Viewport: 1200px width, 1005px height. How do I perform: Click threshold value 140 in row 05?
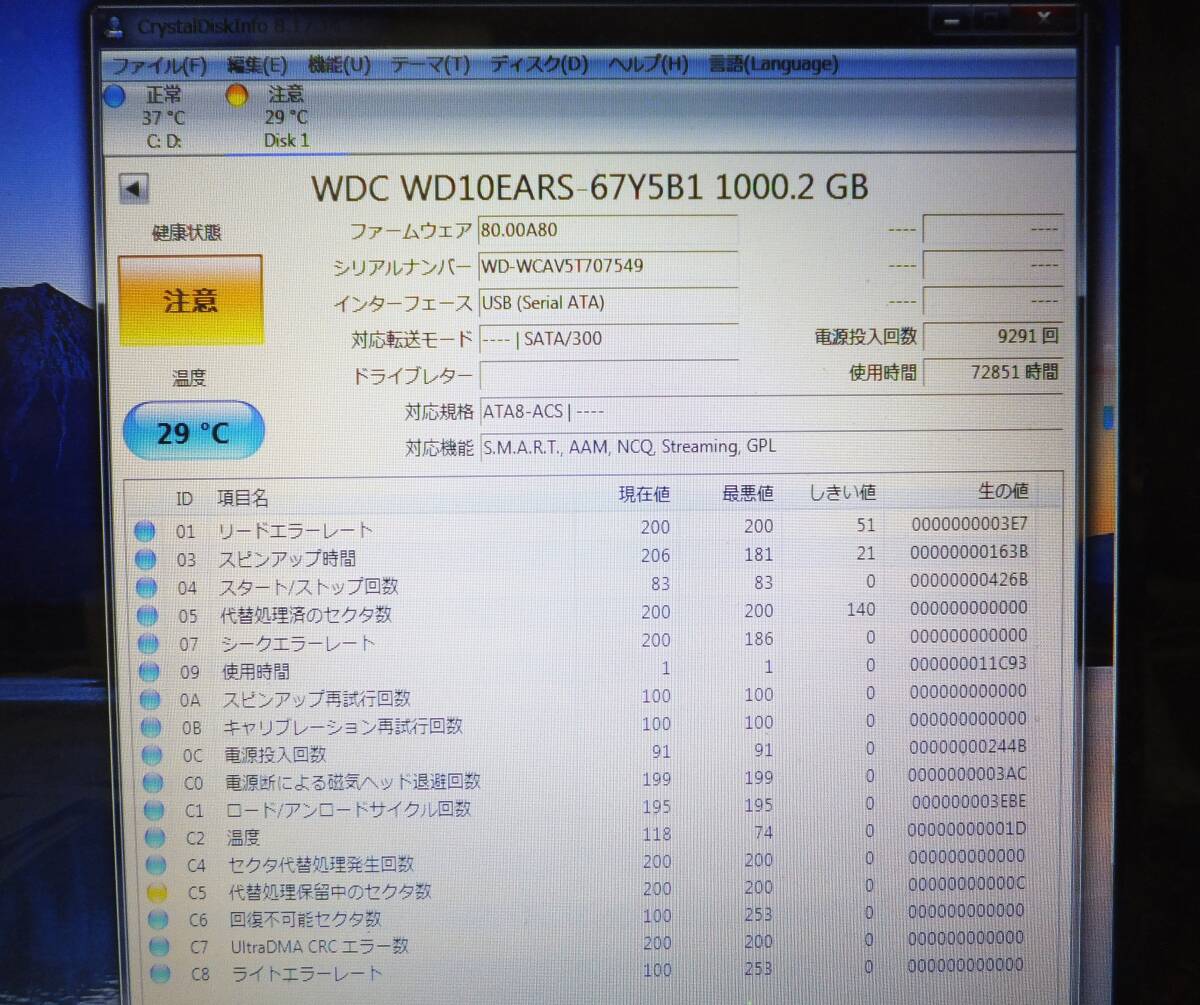click(860, 609)
